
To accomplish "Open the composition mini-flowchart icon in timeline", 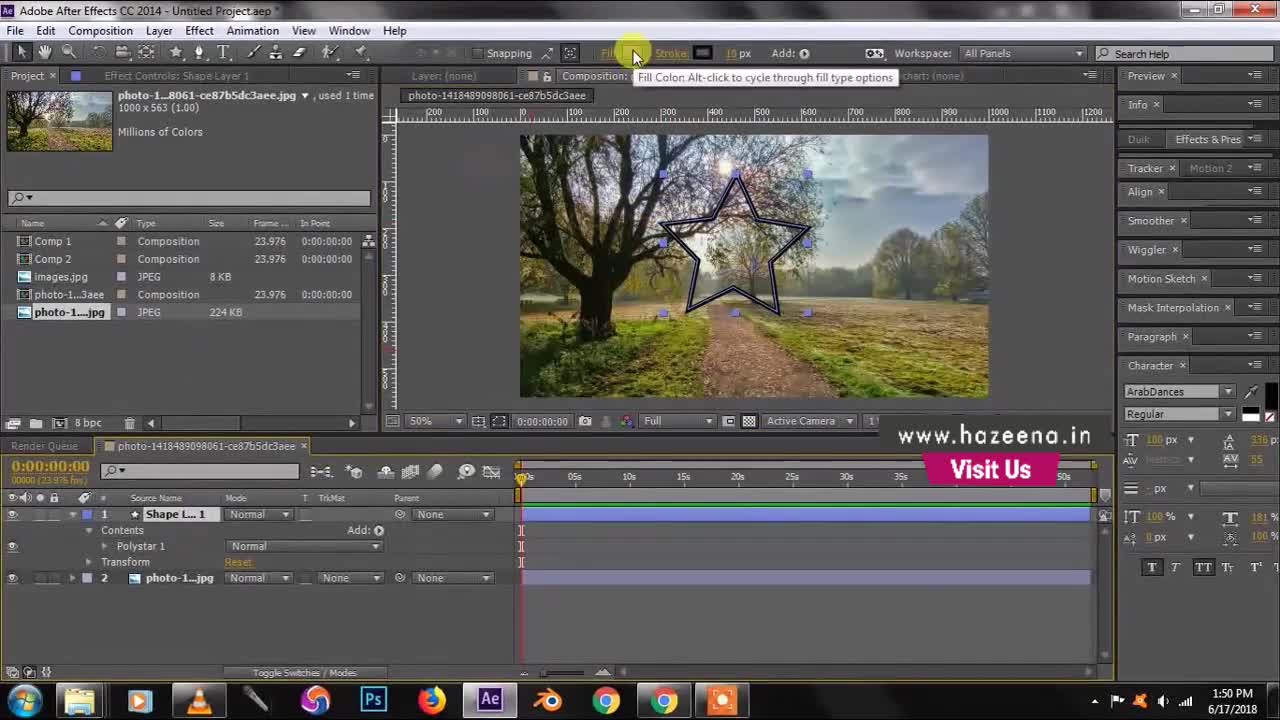I will (x=321, y=471).
